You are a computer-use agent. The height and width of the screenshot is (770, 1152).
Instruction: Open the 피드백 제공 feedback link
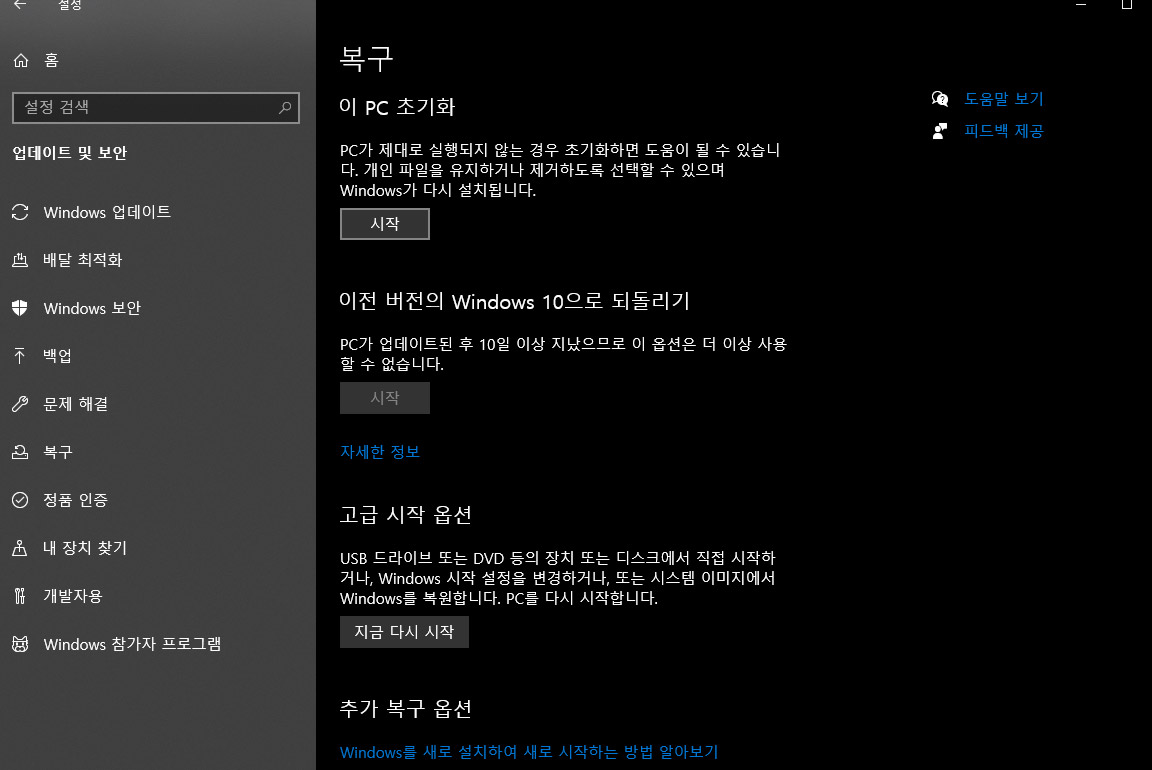click(1004, 130)
